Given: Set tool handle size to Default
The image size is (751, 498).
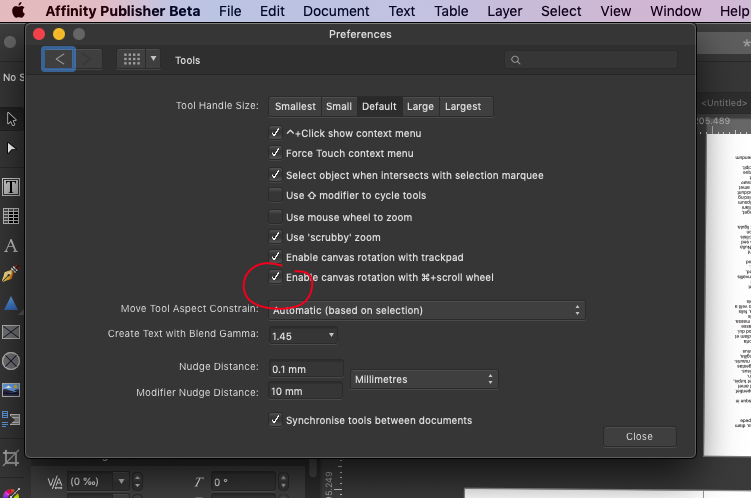Looking at the screenshot, I should click(x=379, y=106).
